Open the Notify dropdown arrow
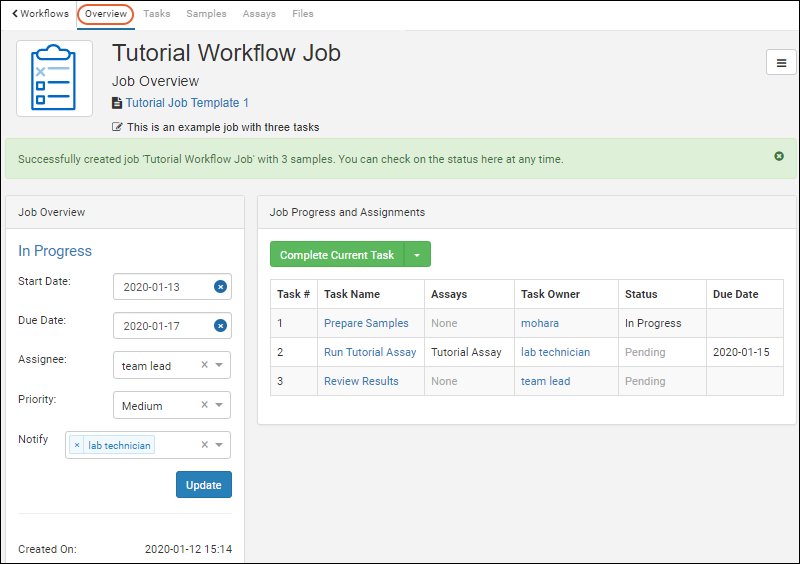Image resolution: width=800 pixels, height=564 pixels. [219, 445]
